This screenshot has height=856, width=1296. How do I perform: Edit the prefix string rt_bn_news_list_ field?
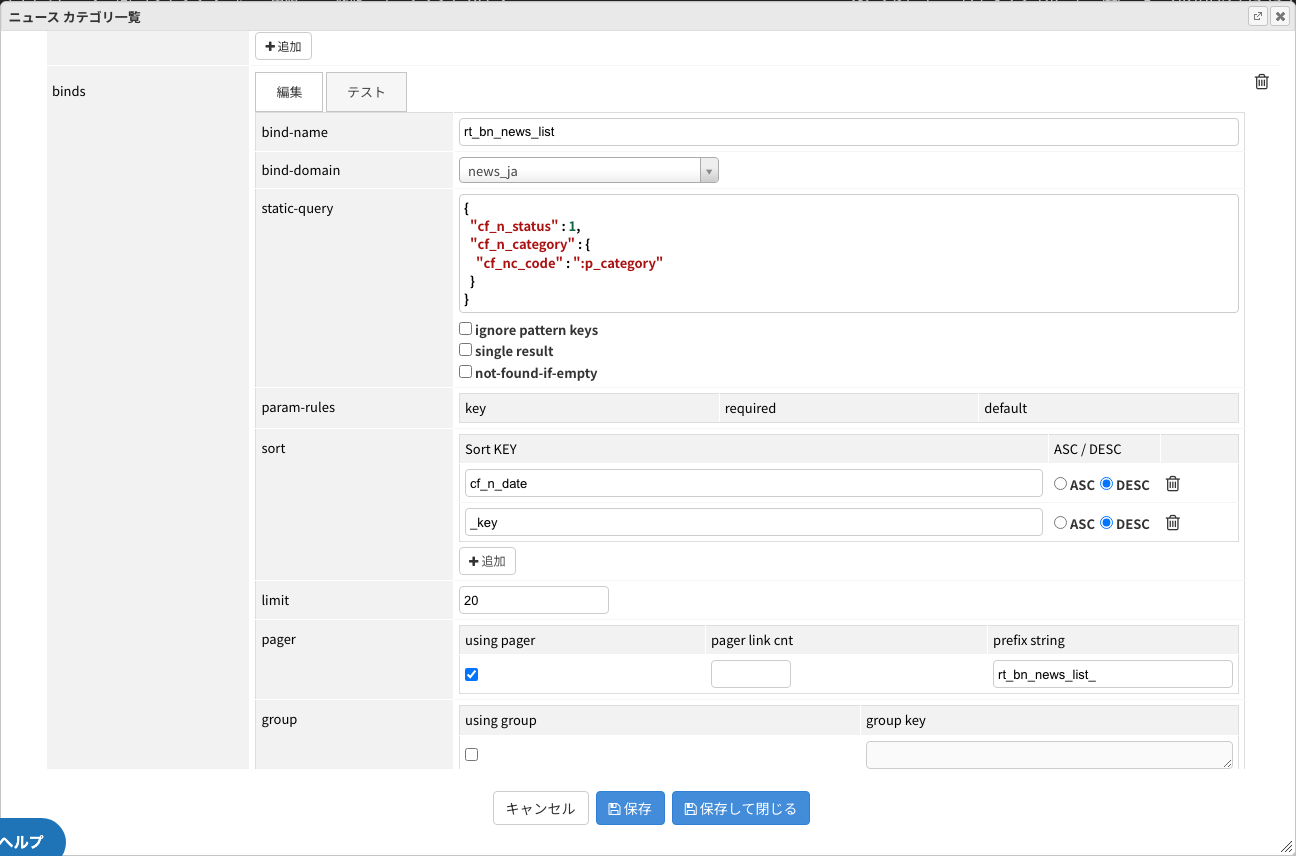1113,674
